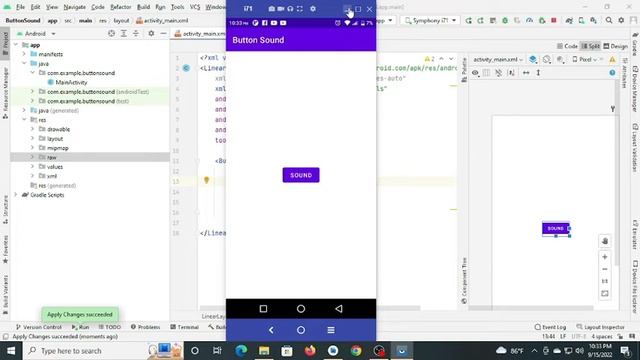Expand Gradle Scripts node
640x360 pixels.
pos(16,195)
